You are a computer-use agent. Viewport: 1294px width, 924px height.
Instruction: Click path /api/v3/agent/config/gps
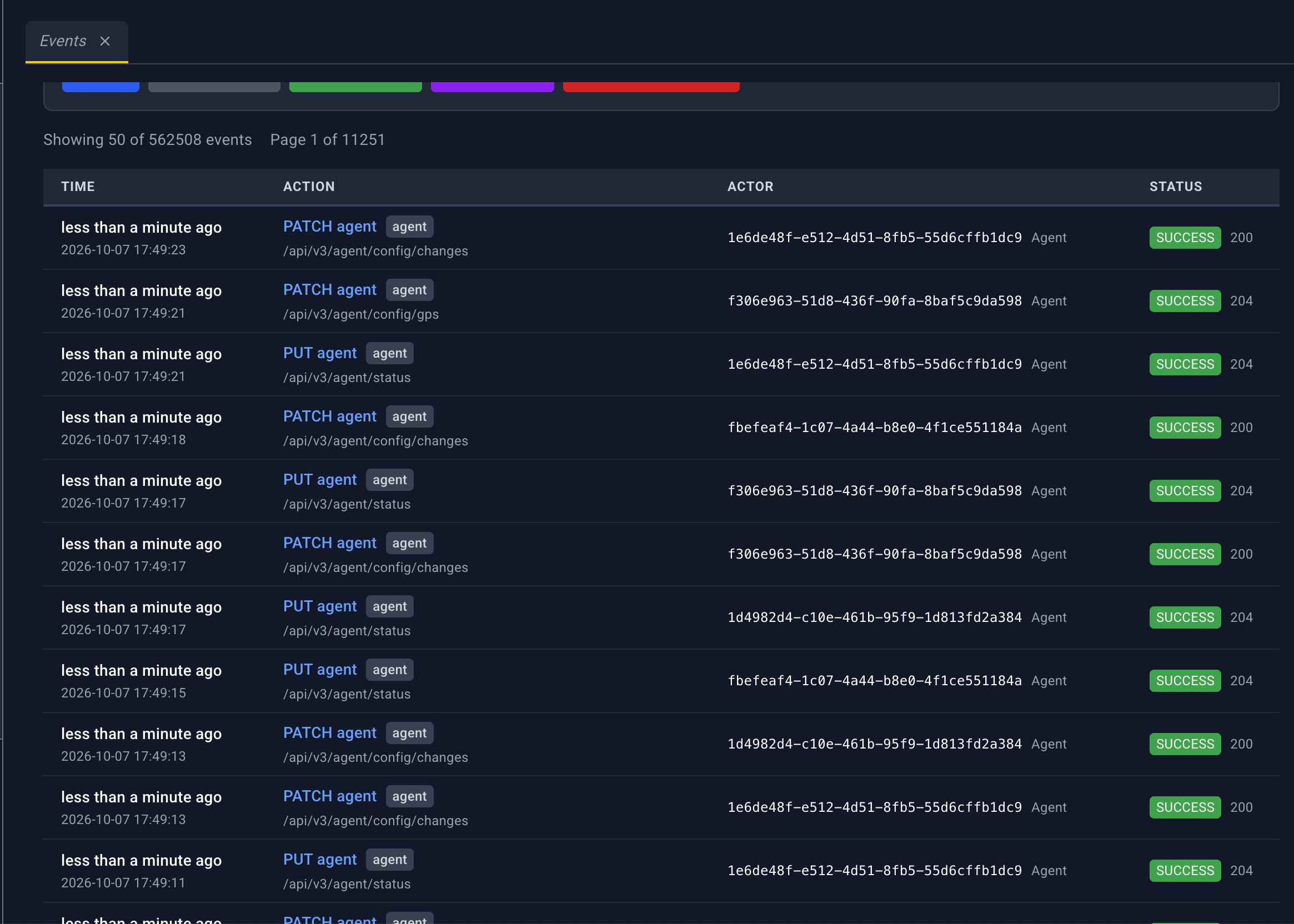click(361, 314)
